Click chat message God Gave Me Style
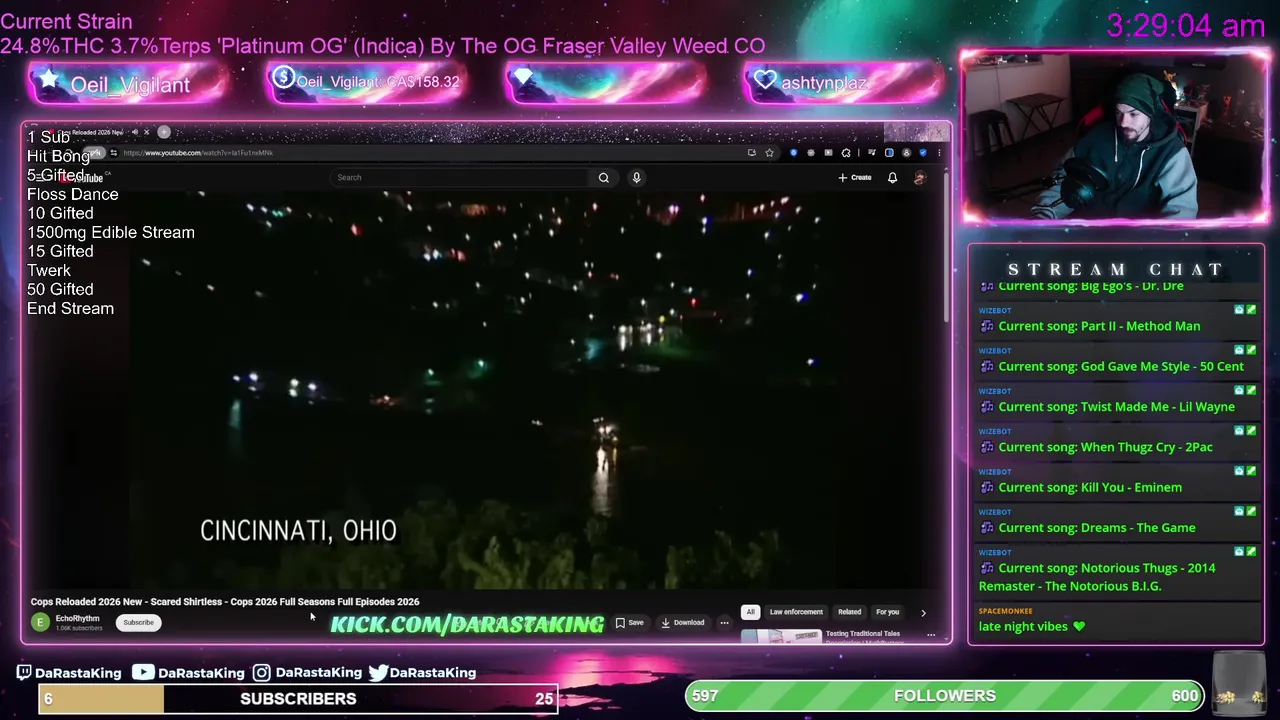This screenshot has height=720, width=1280. tap(1121, 366)
